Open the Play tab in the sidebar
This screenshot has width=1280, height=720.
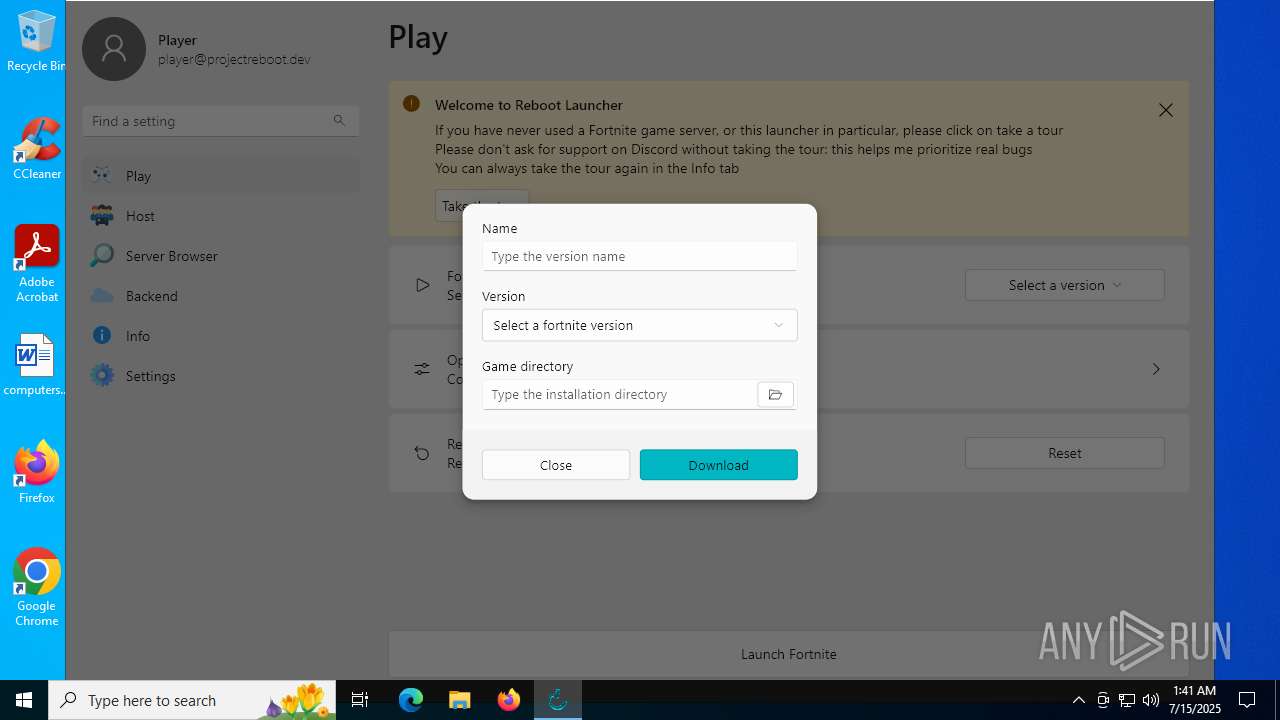coord(220,176)
